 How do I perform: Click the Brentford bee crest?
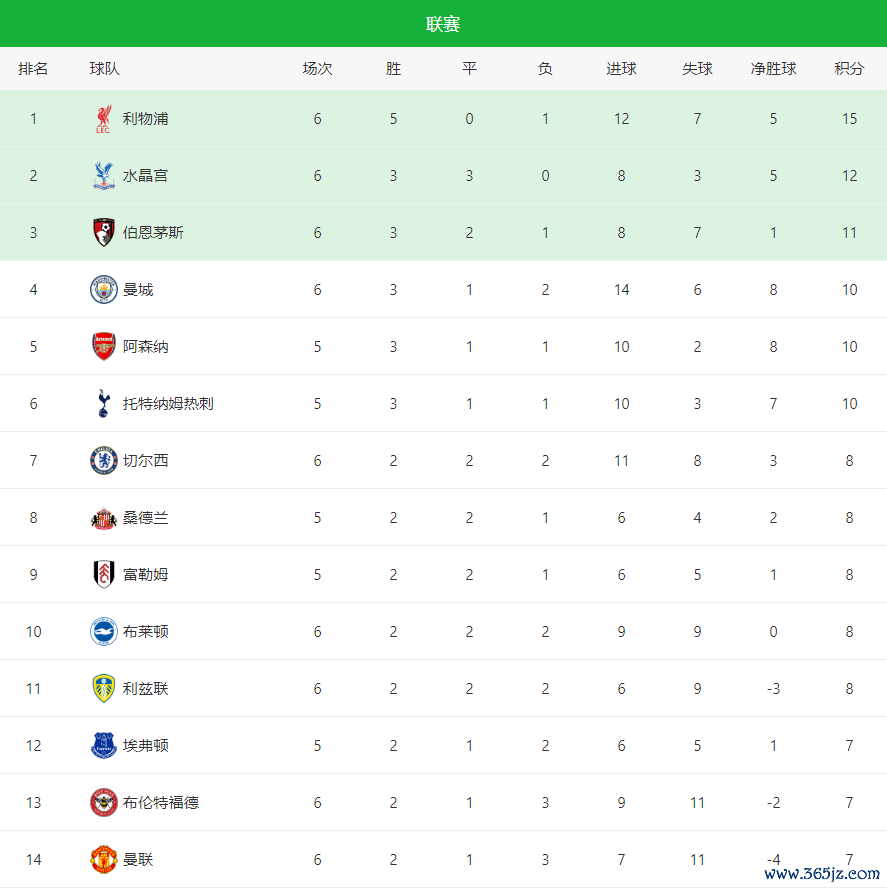click(103, 803)
